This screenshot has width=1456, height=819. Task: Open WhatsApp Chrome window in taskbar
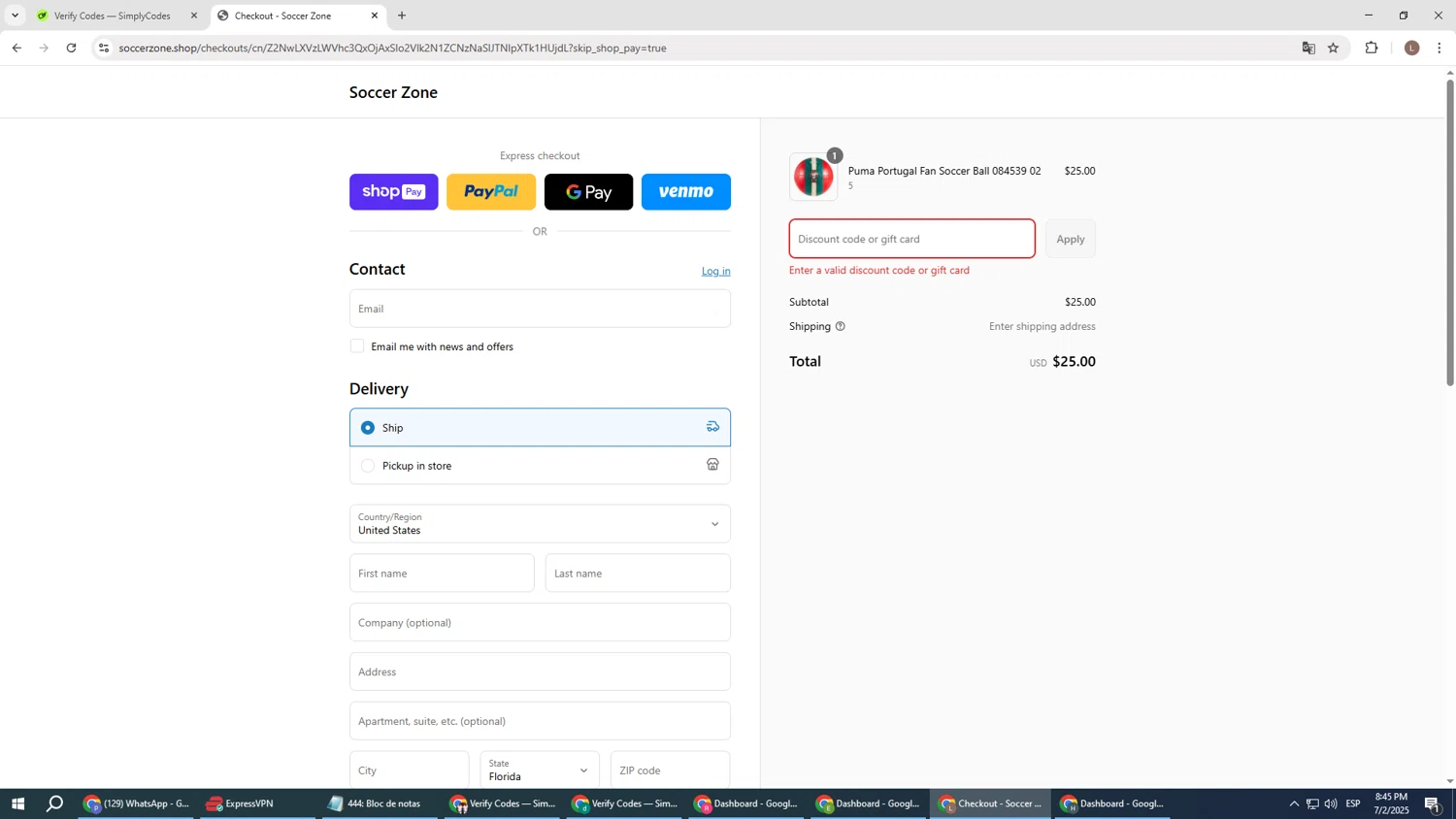point(137,803)
